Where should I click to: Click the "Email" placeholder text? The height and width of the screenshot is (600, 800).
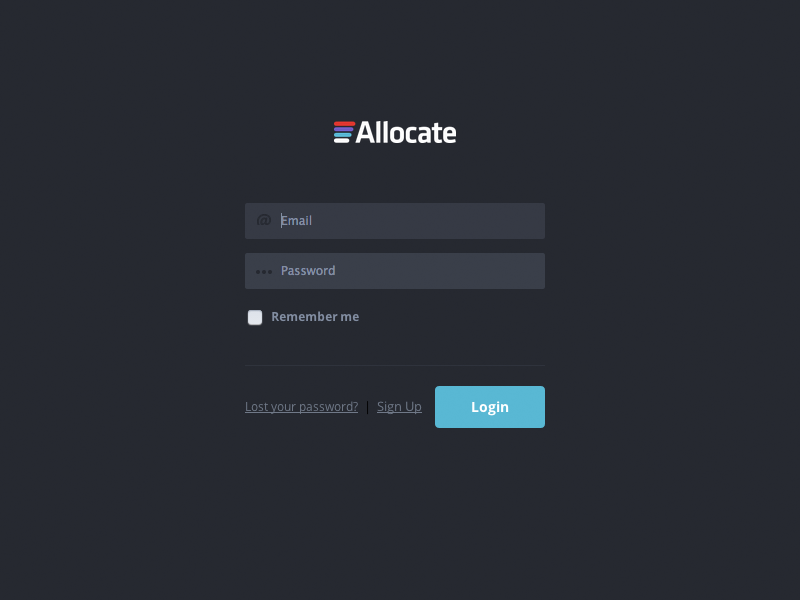[x=297, y=221]
